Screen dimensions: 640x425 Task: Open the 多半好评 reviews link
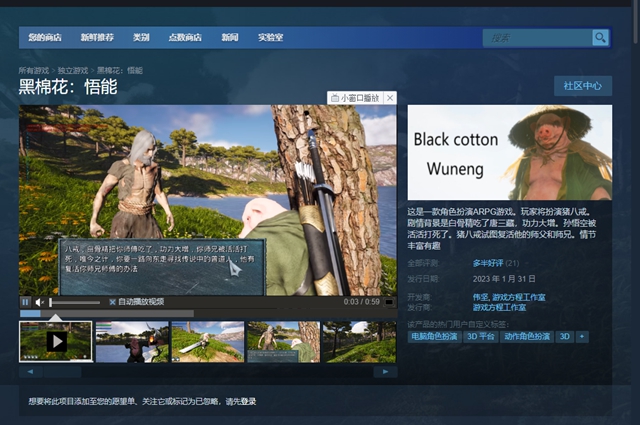488,263
